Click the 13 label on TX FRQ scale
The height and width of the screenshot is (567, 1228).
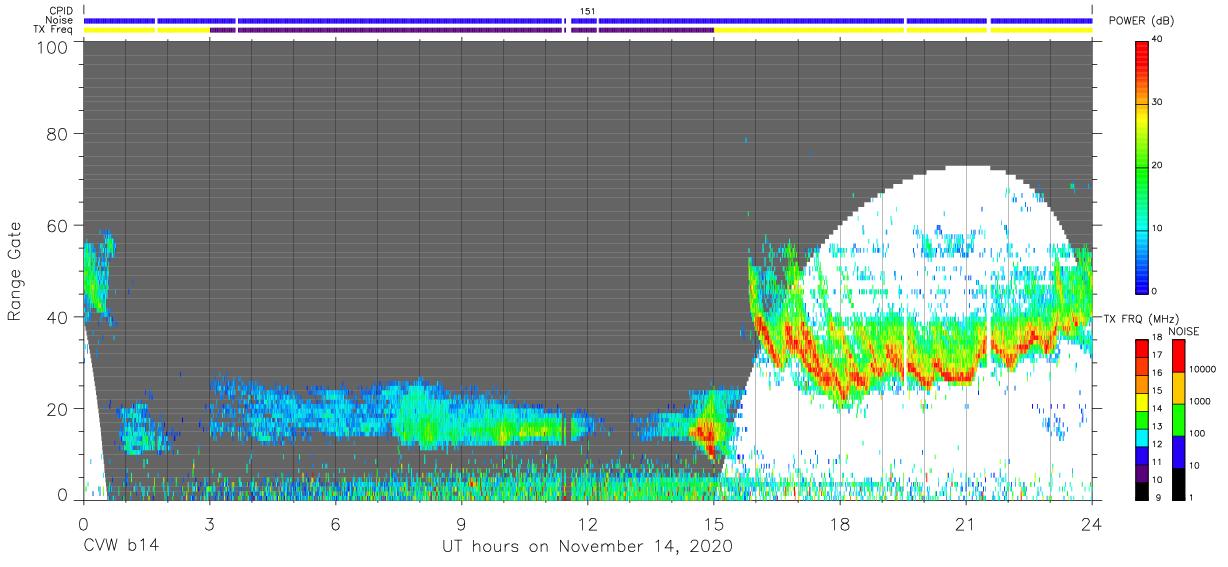point(1158,426)
